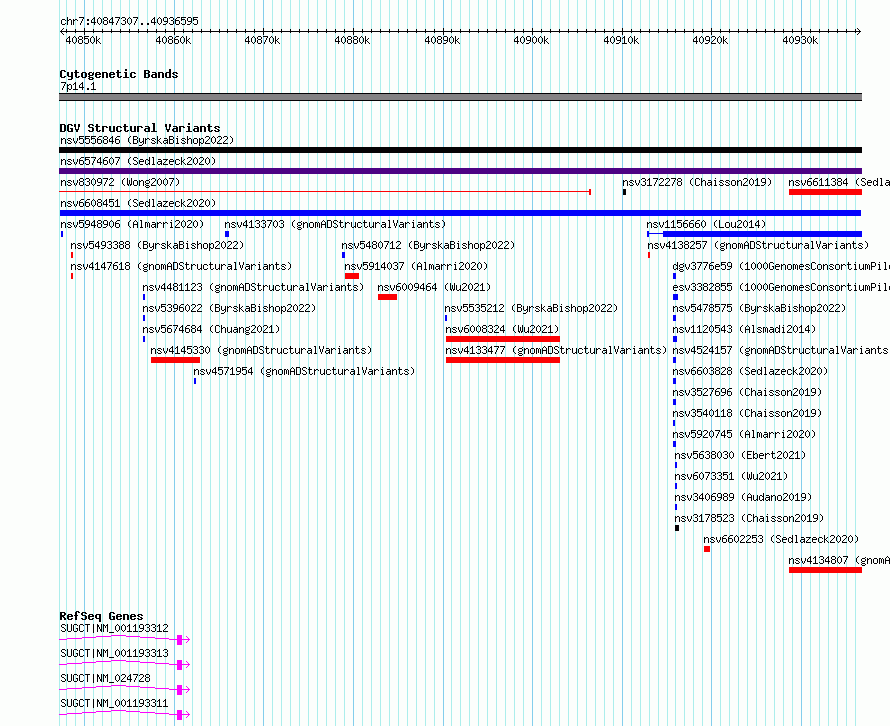
Task: Click nsv4133477 (gnomADStructuralVariants) label
Action: point(556,350)
